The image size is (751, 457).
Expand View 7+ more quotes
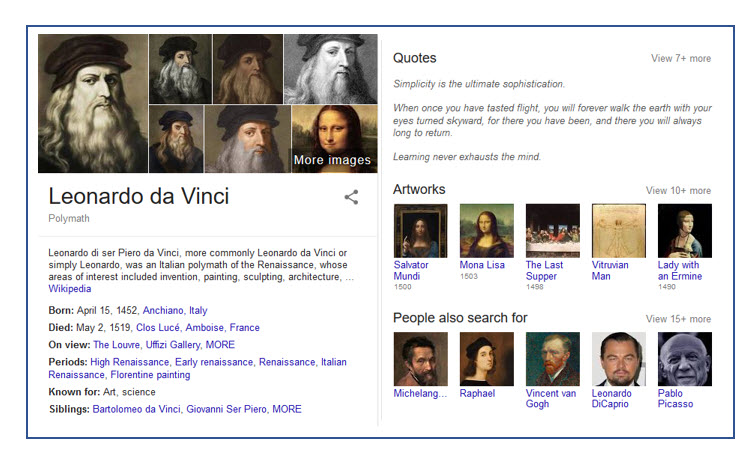click(680, 59)
